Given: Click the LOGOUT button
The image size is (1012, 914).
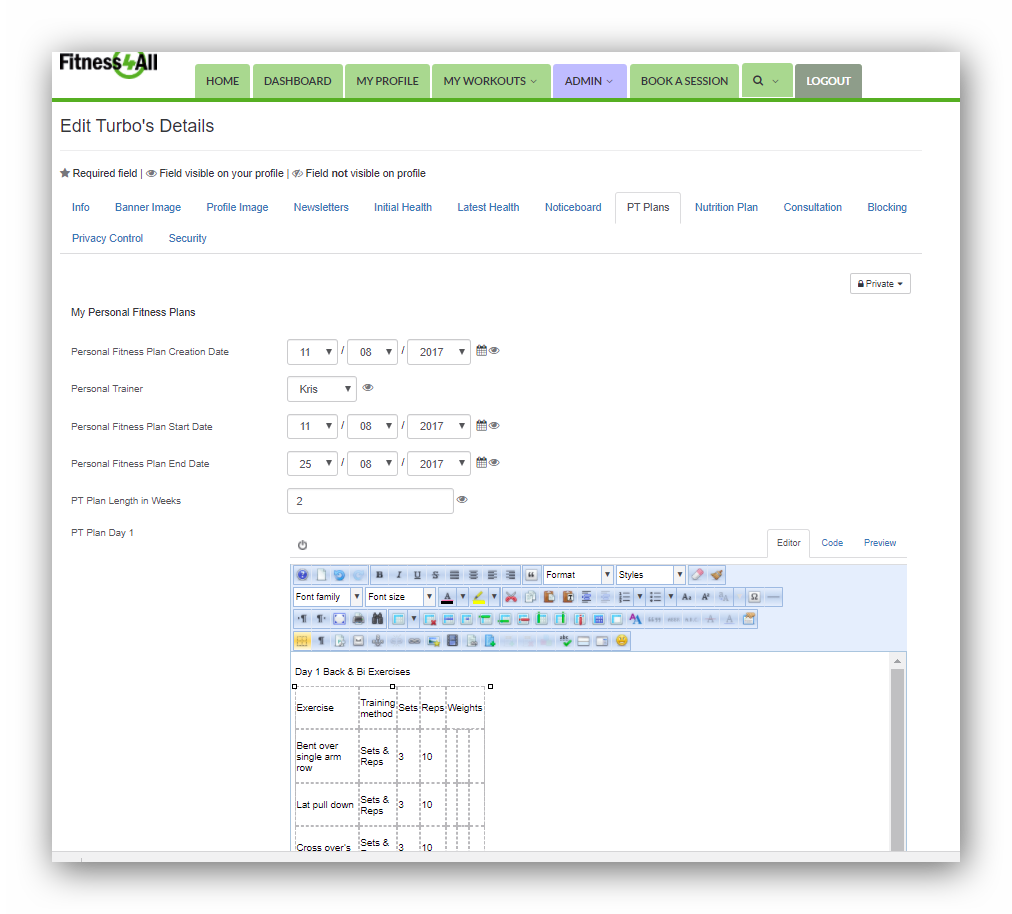Looking at the screenshot, I should coord(828,81).
